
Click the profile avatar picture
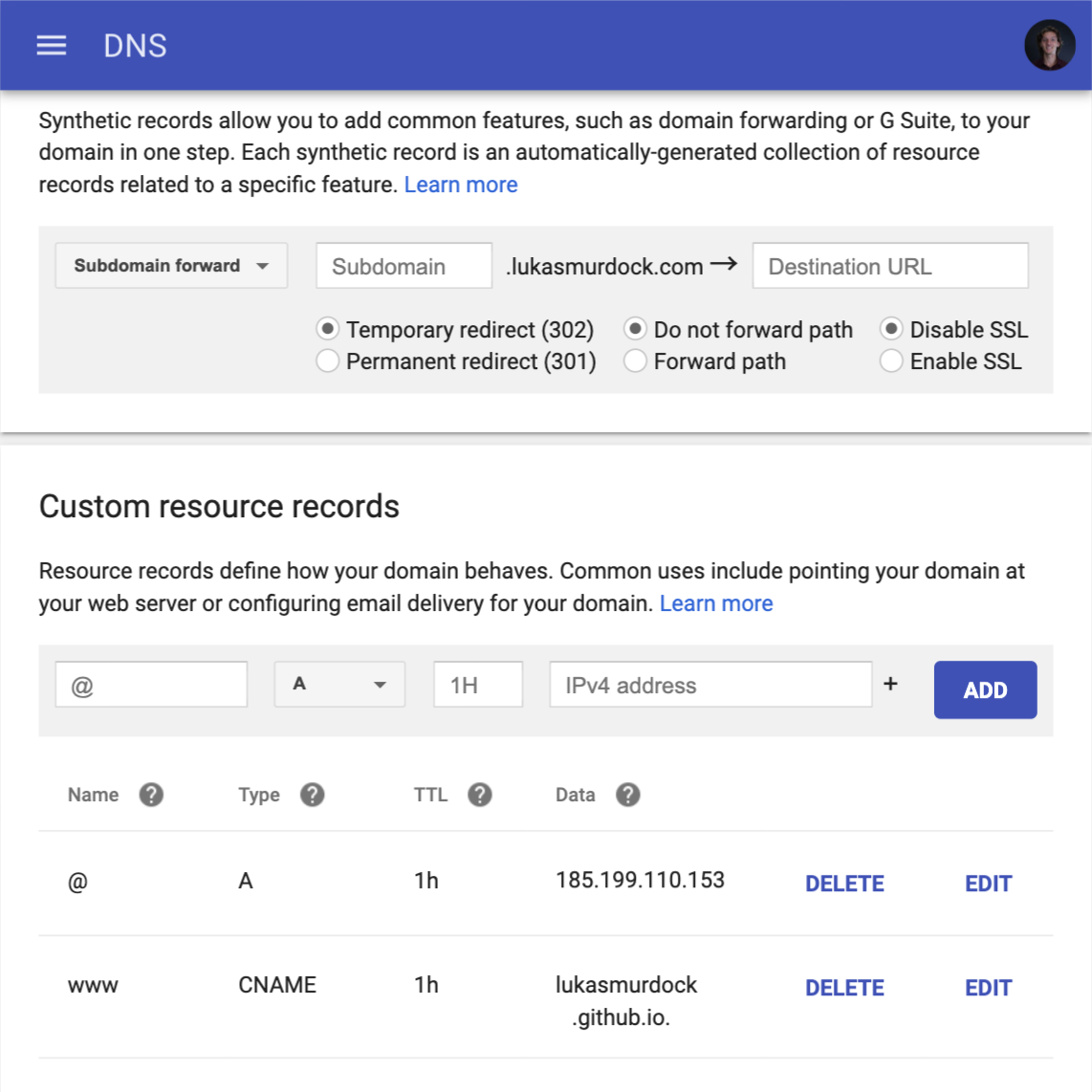coord(1049,45)
